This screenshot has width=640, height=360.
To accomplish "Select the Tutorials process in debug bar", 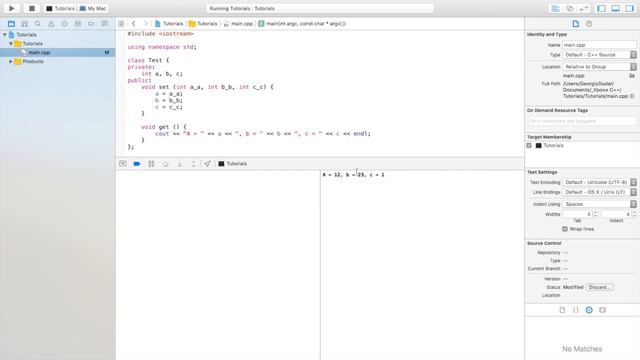I will click(x=233, y=164).
